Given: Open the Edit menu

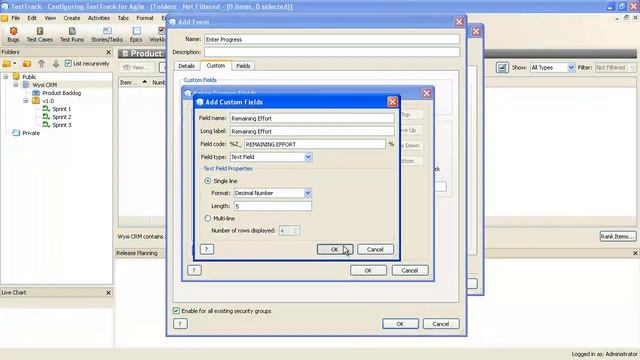Looking at the screenshot, I should [32, 18].
